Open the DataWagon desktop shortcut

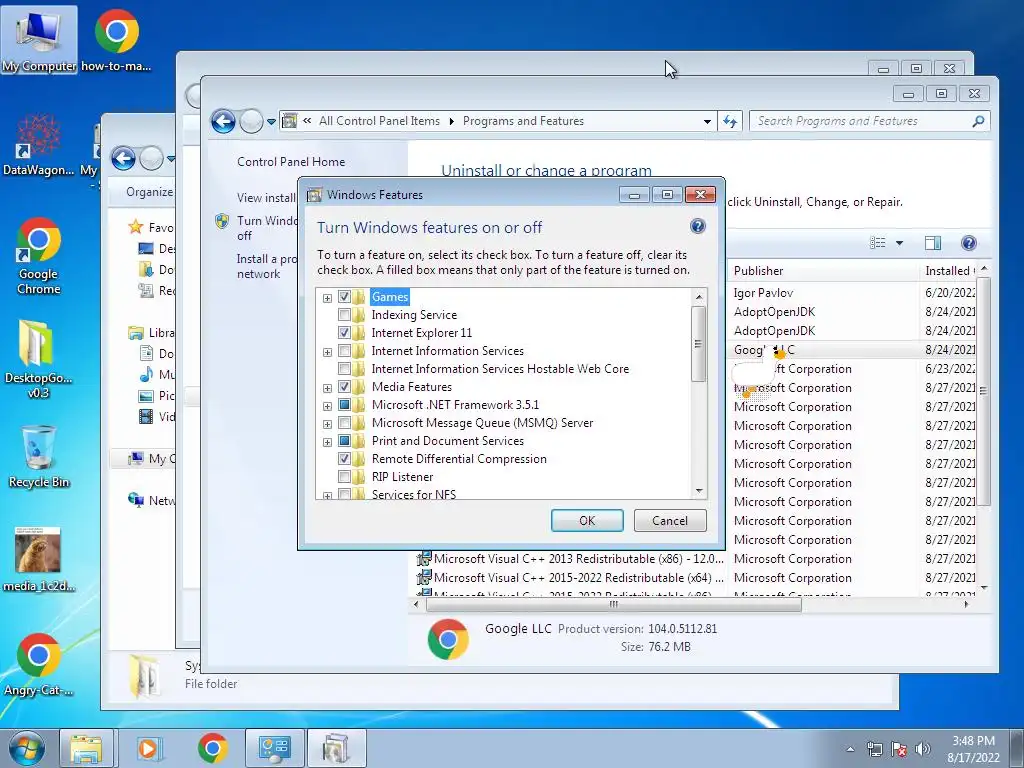point(38,145)
